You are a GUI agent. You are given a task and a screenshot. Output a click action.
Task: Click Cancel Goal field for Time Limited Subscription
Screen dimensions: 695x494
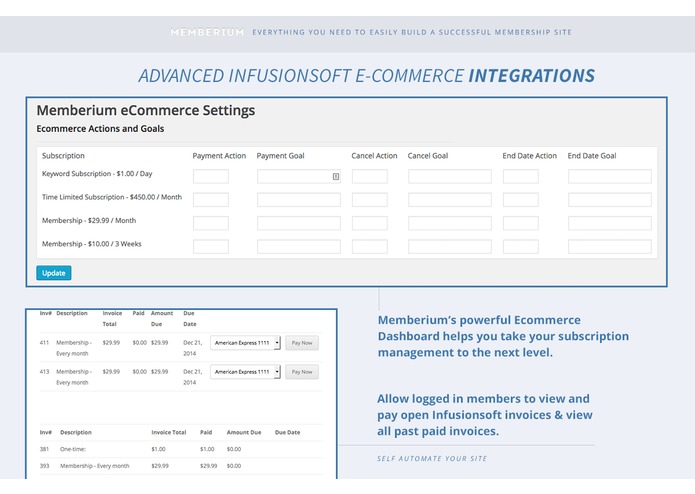[450, 200]
